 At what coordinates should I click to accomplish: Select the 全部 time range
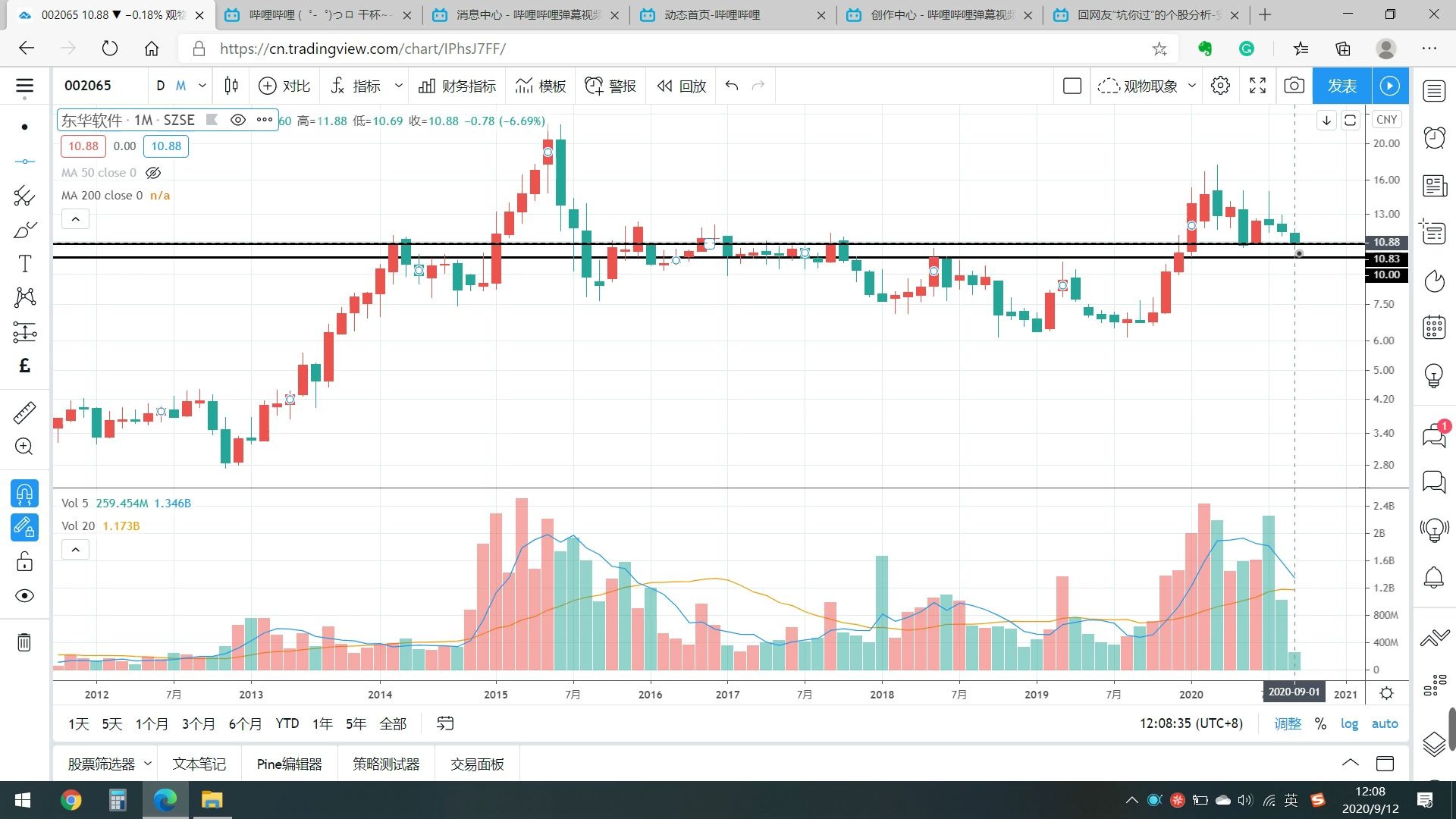pos(393,723)
